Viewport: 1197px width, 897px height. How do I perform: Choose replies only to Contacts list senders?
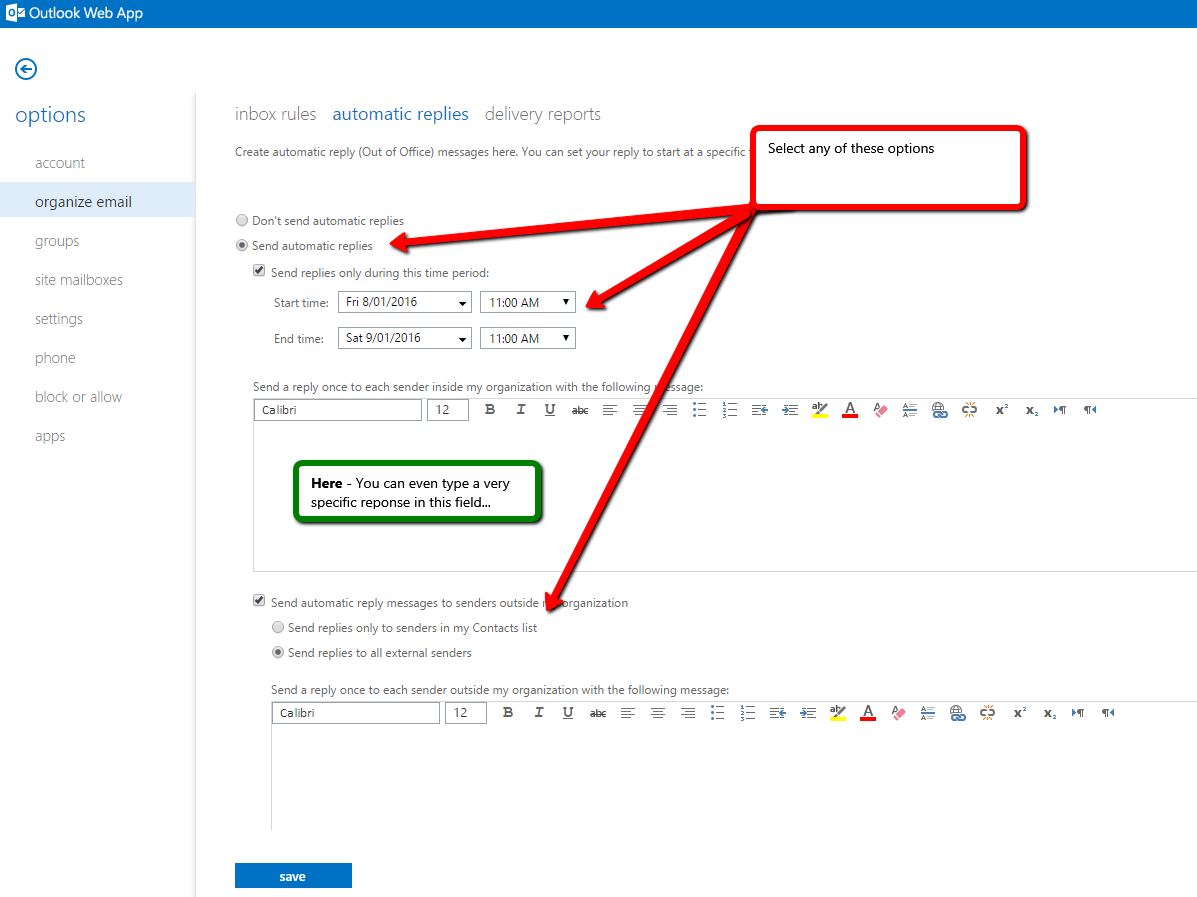pyautogui.click(x=278, y=627)
